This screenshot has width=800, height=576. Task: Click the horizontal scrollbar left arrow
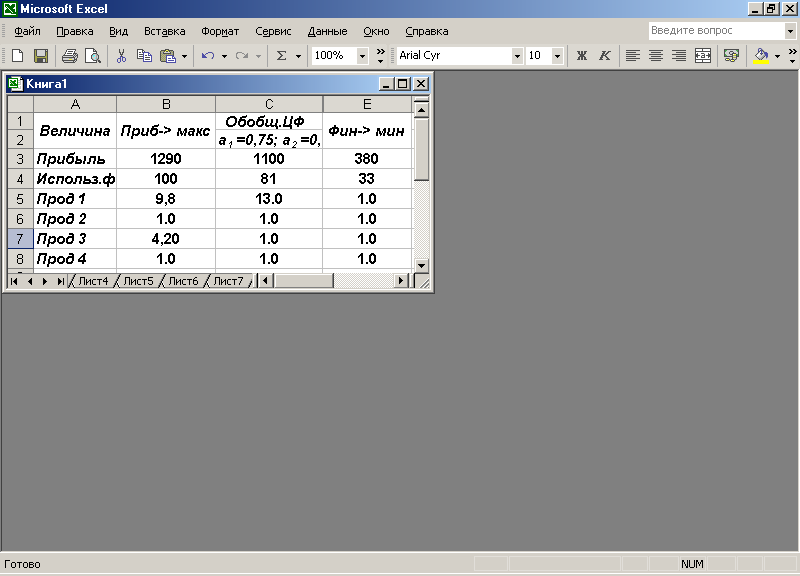click(265, 281)
